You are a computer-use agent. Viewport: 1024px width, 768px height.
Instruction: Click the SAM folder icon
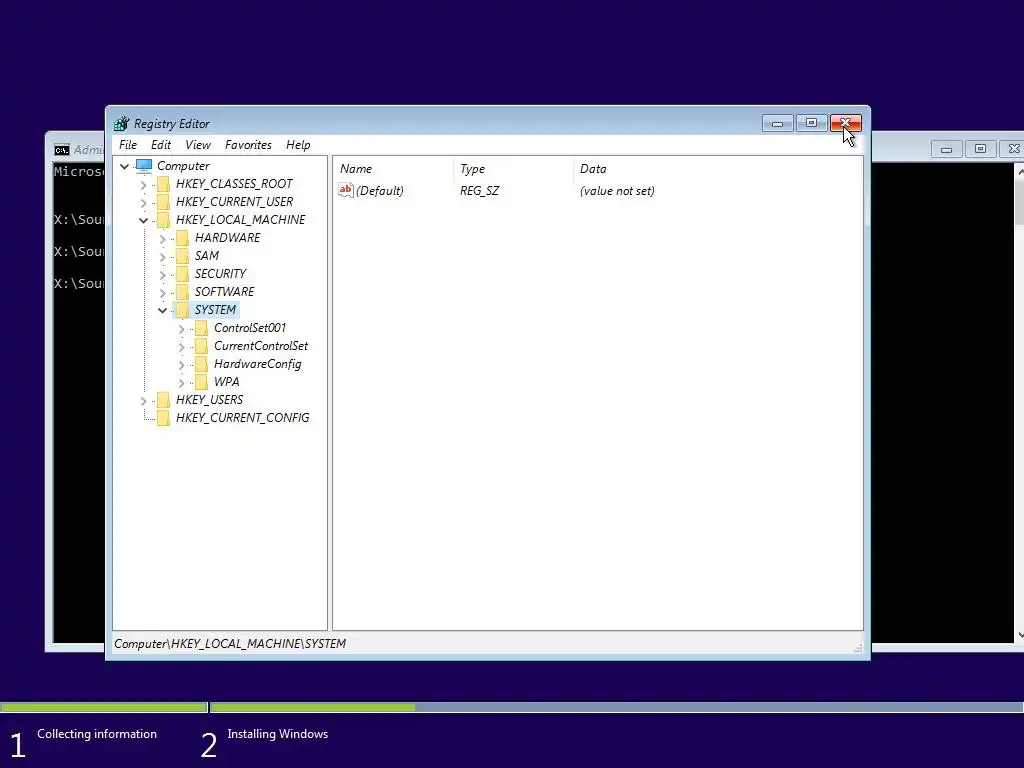182,256
